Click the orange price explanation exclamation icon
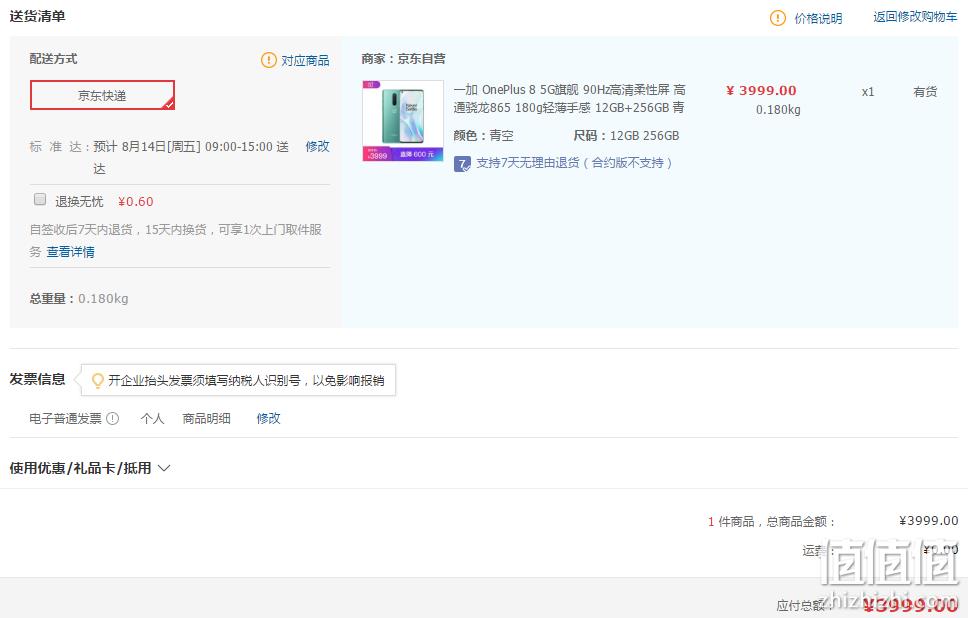This screenshot has height=618, width=968. pos(777,18)
